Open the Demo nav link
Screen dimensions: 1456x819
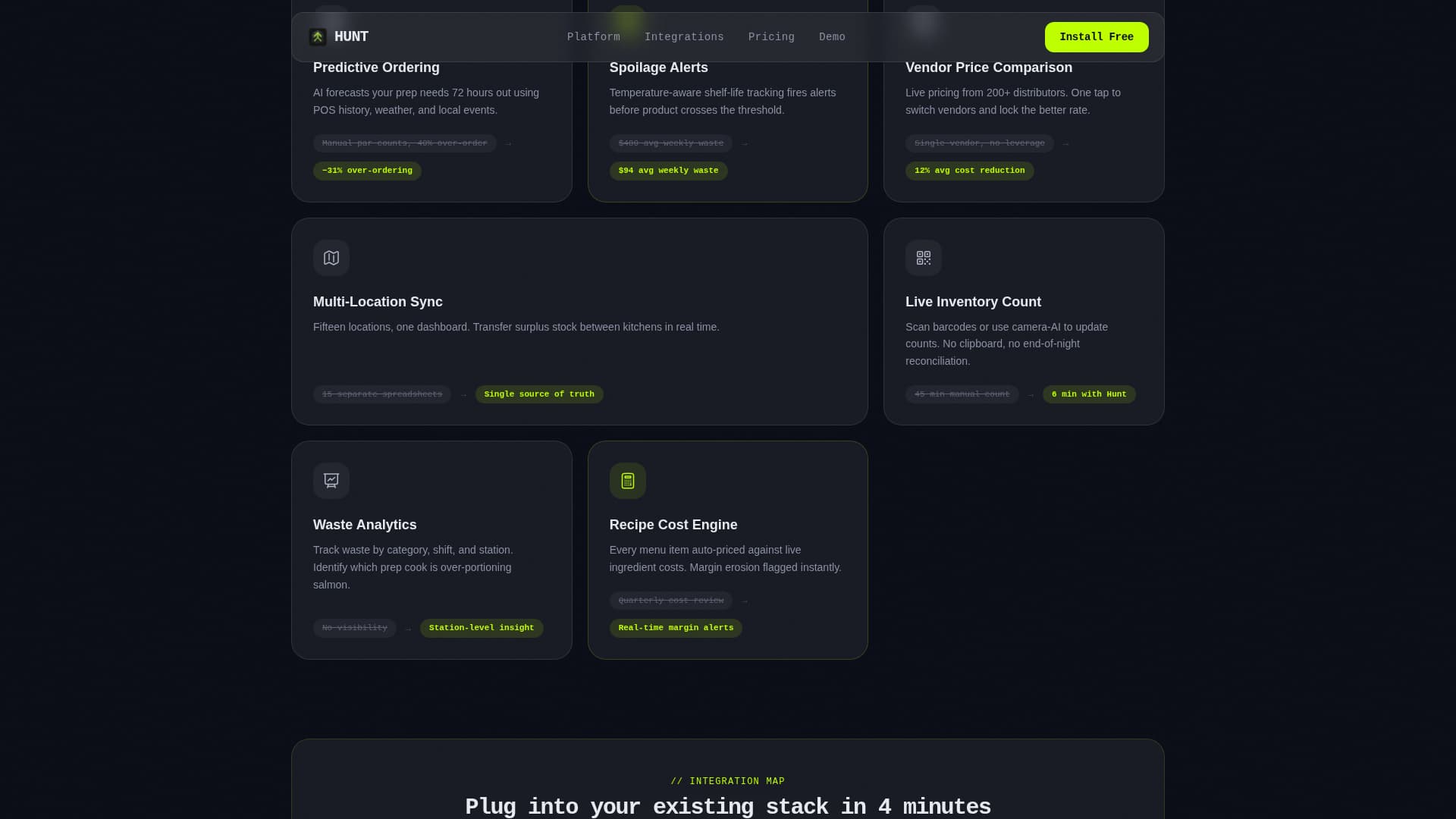831,36
